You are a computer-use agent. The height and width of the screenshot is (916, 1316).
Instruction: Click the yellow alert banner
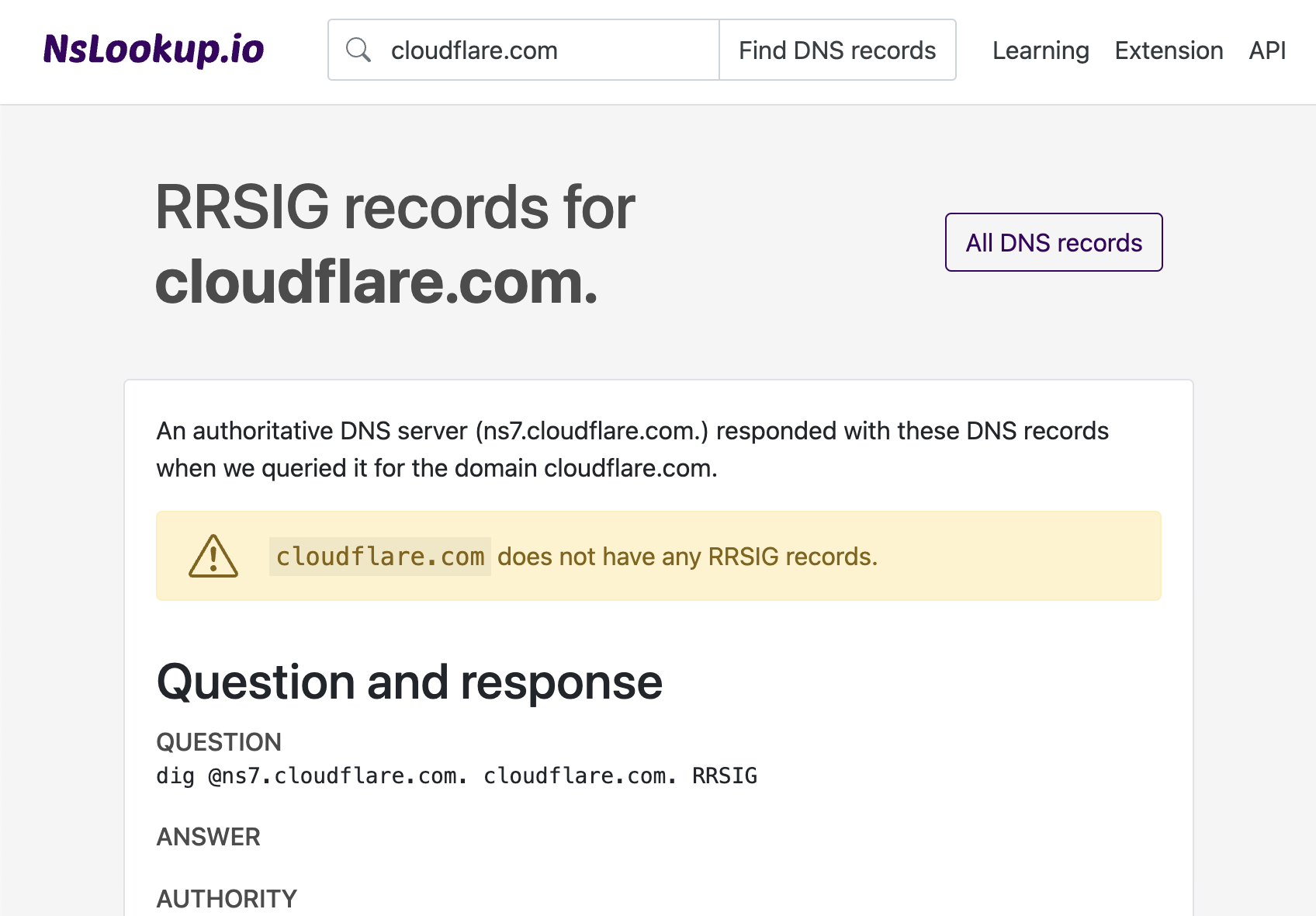click(658, 556)
